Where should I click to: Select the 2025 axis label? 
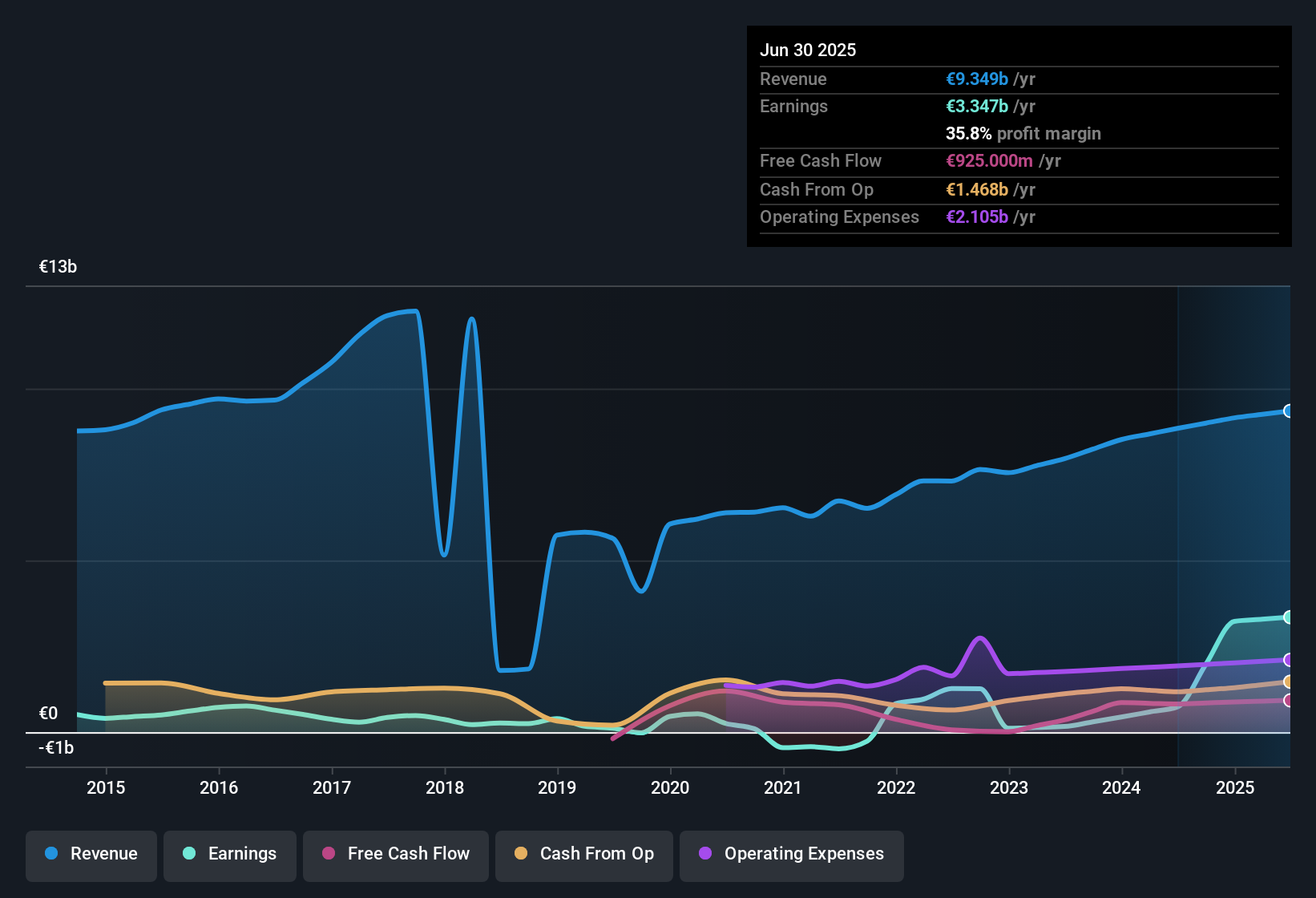pos(1235,788)
